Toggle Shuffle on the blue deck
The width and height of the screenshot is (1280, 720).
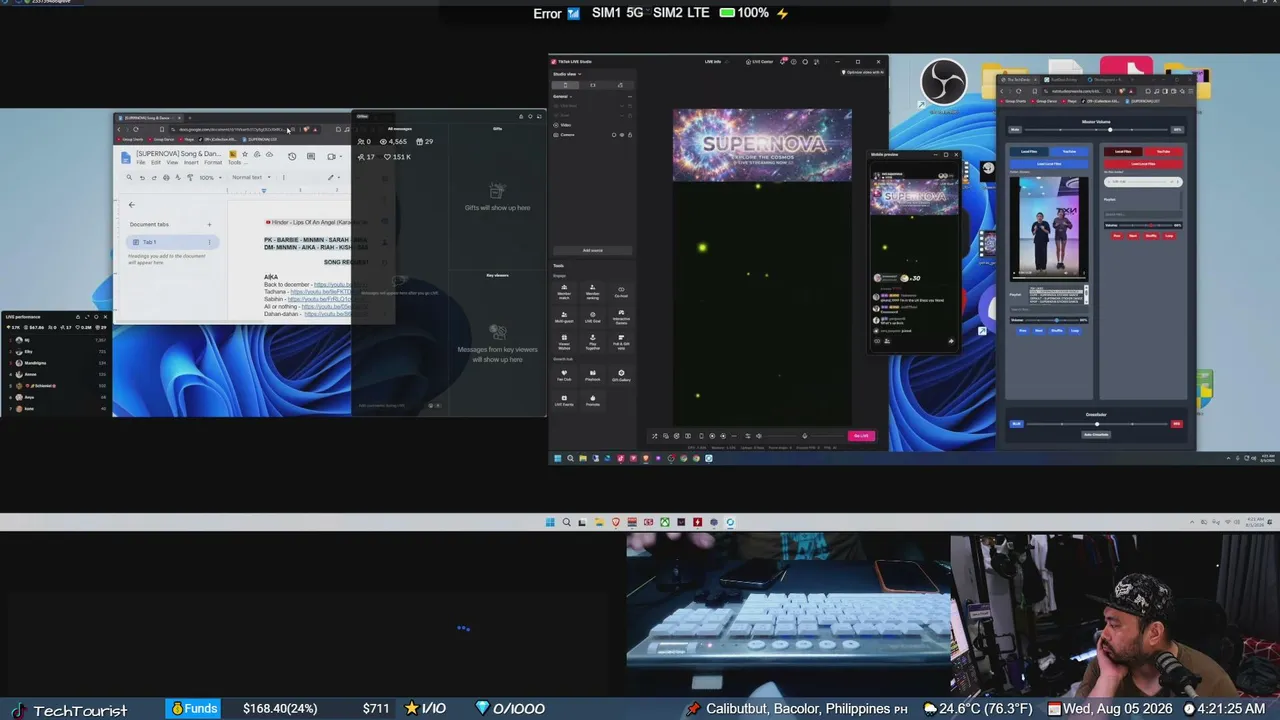[x=1057, y=331]
